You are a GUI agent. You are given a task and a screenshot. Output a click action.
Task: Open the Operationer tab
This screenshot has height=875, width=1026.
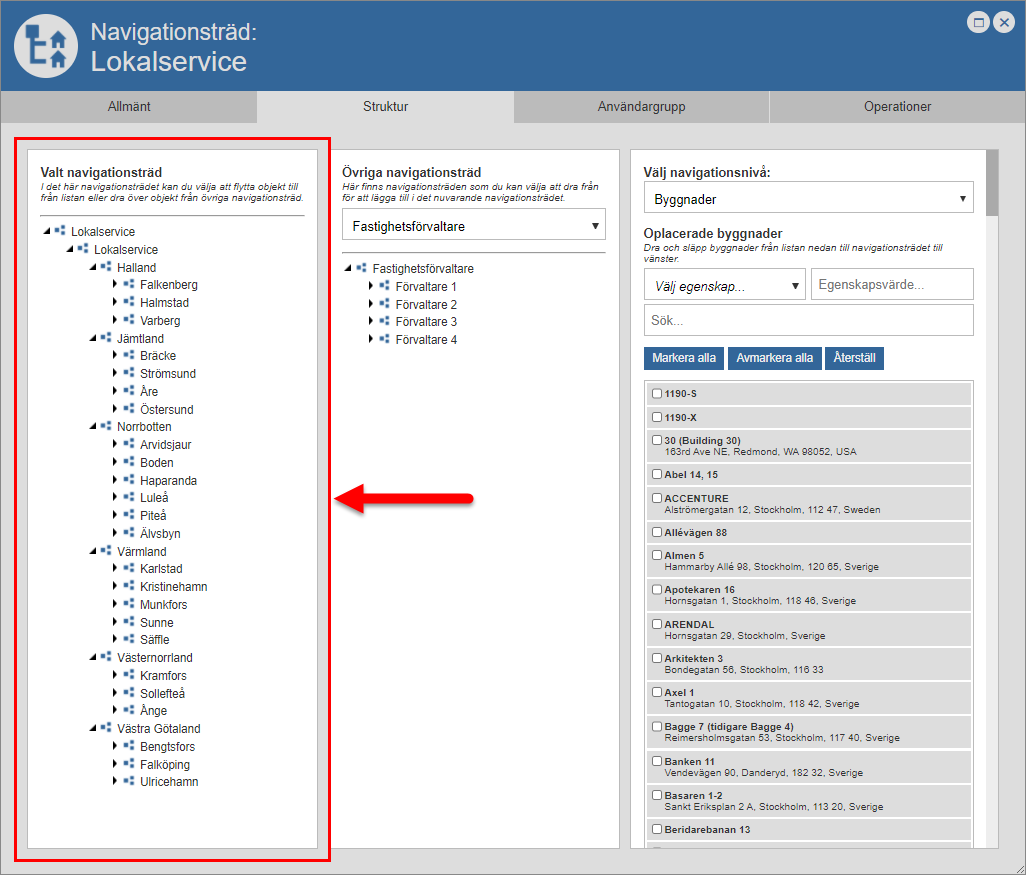(897, 107)
